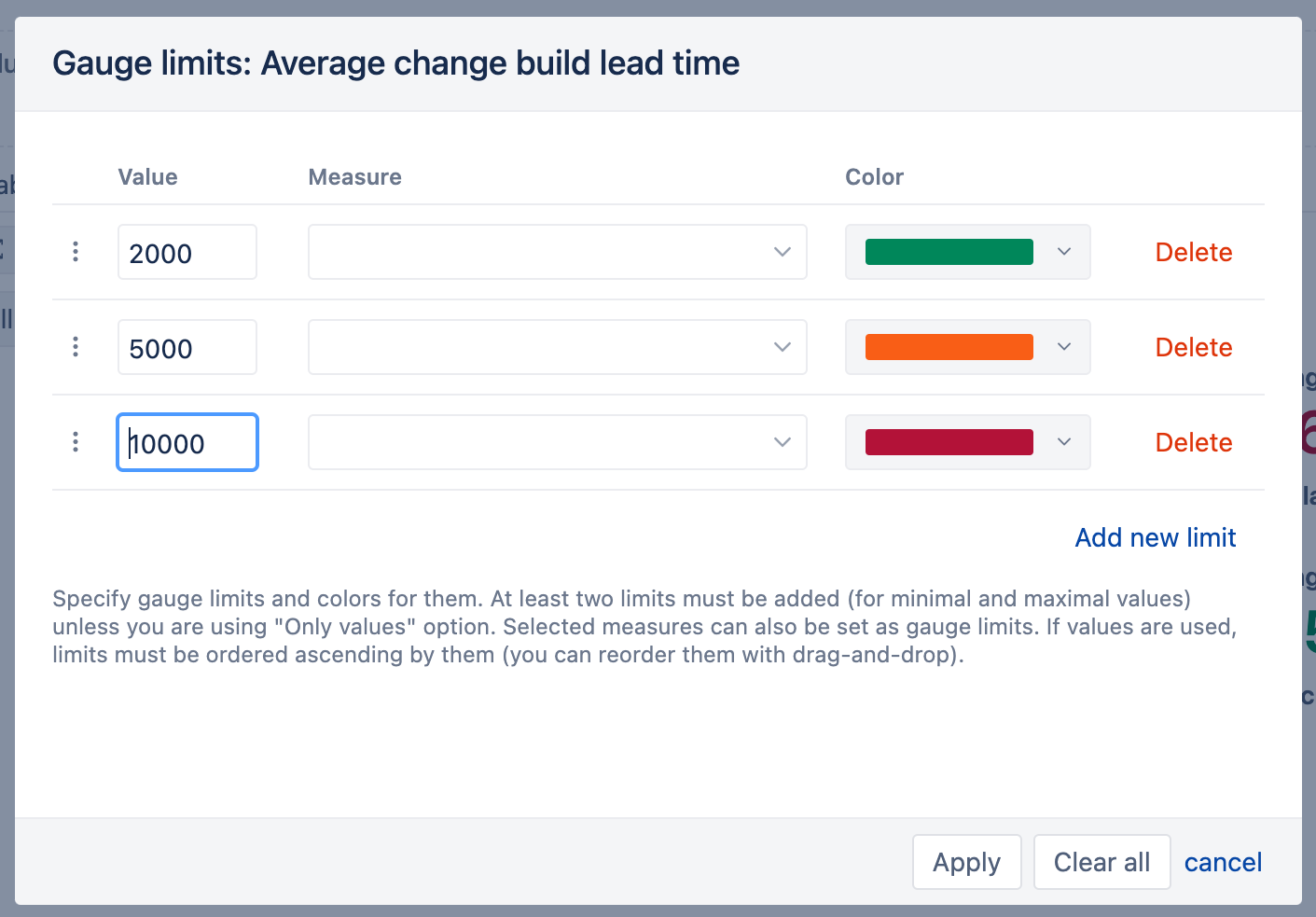The image size is (1316, 917).
Task: Expand the green color picker dropdown
Action: point(1064,252)
